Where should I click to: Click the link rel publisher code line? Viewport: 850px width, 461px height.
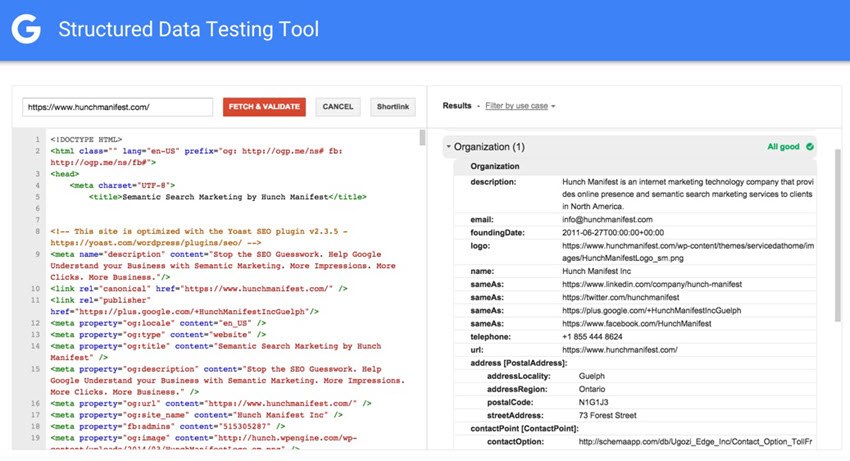coord(184,306)
